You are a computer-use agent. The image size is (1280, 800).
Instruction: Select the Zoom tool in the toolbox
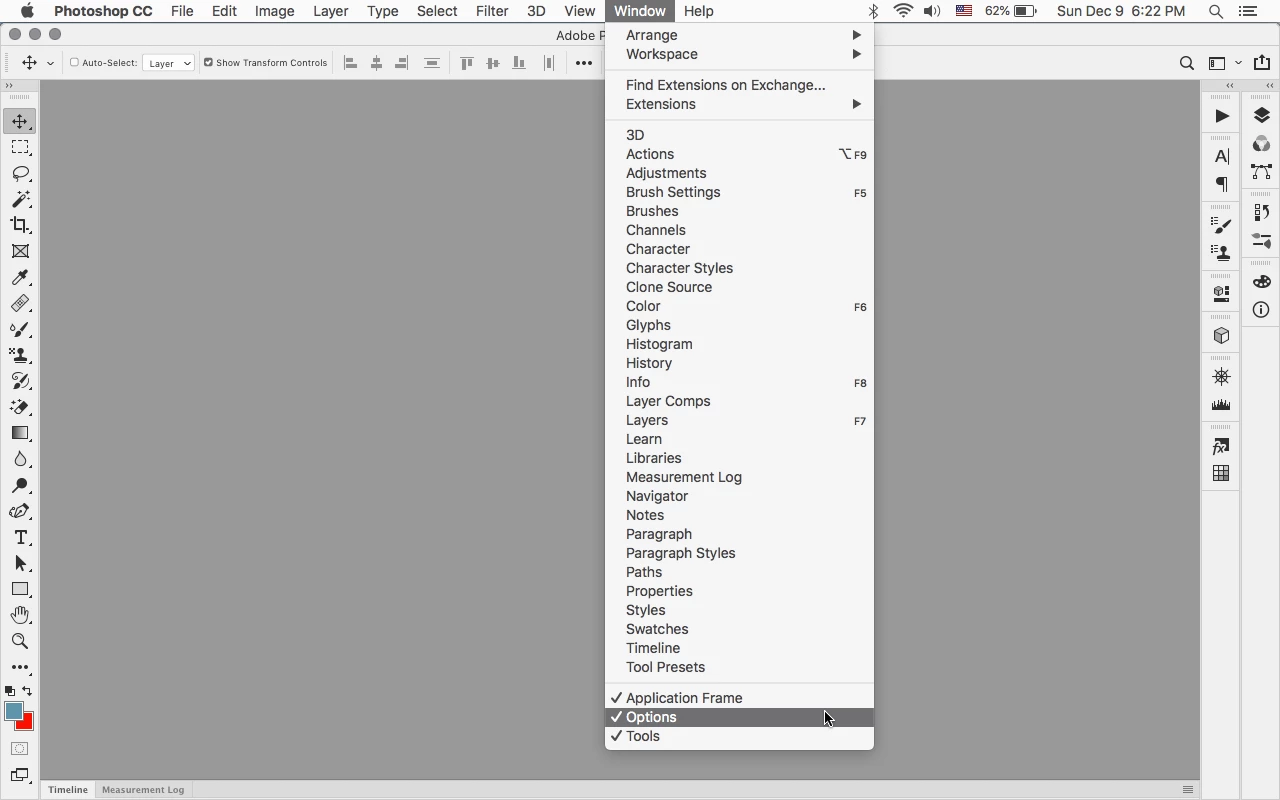click(x=20, y=641)
